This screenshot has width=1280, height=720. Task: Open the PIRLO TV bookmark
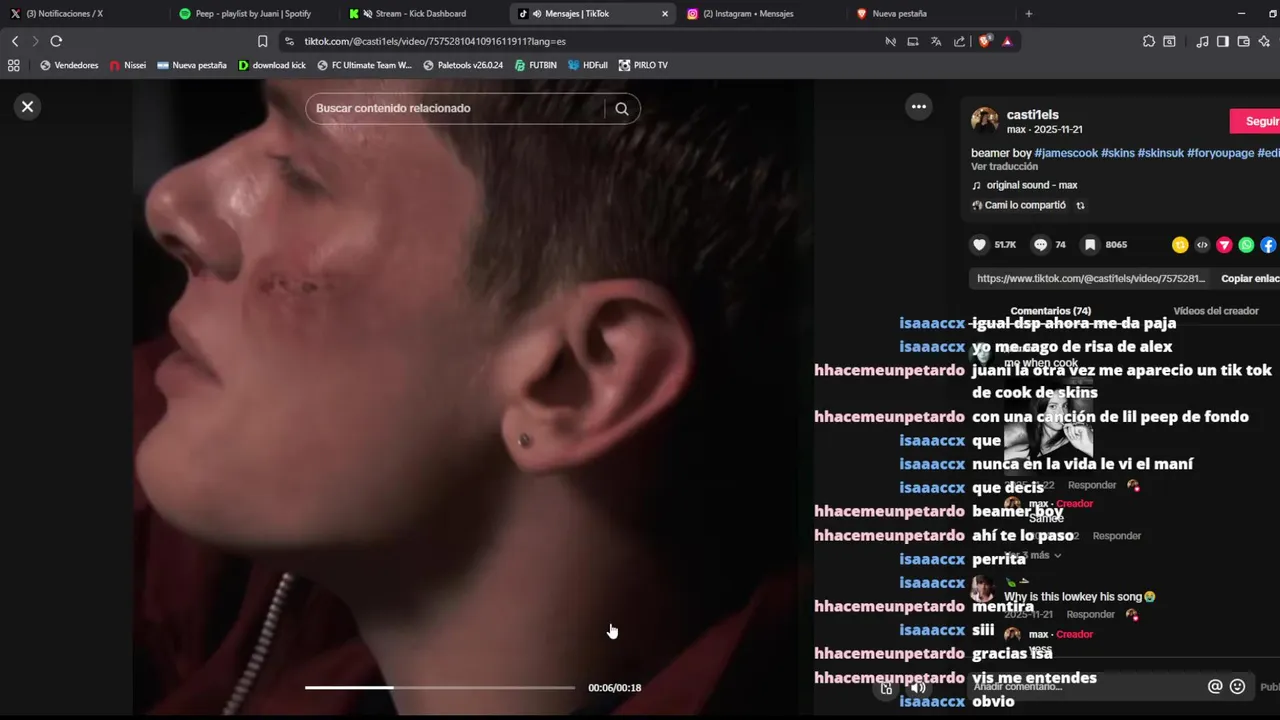(643, 65)
